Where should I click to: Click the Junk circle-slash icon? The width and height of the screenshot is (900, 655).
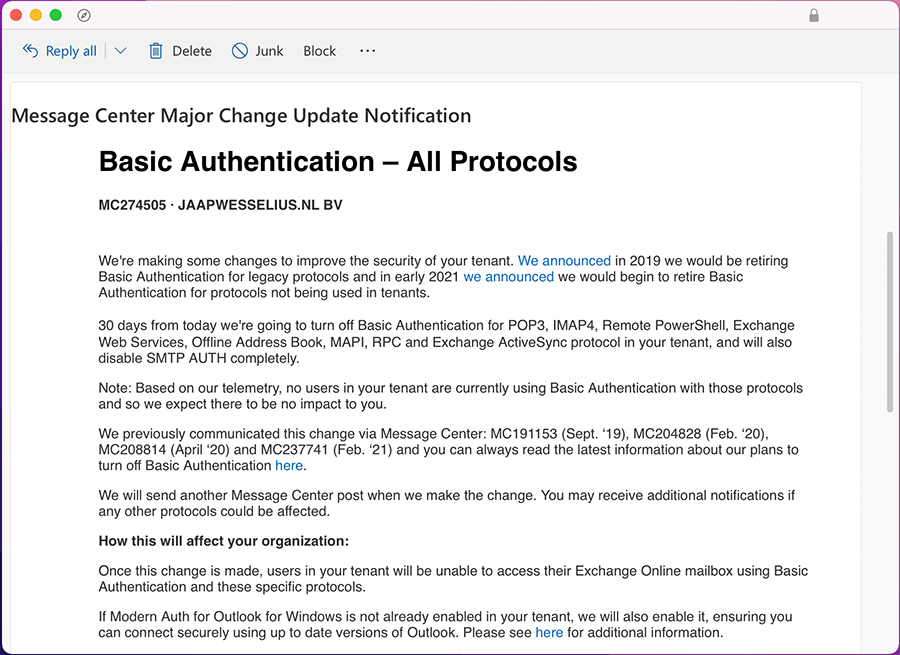239,51
